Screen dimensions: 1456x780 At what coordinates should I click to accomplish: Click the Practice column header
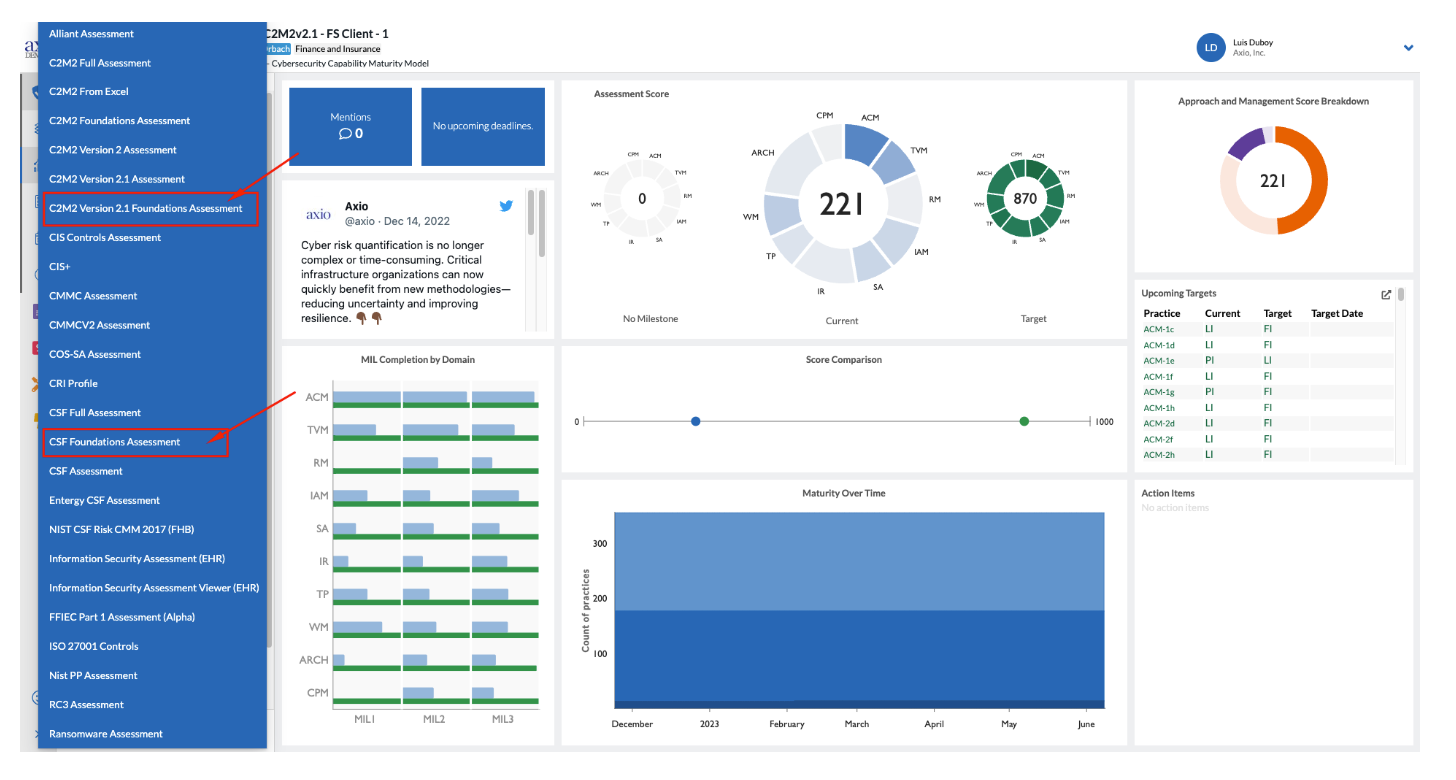[1162, 313]
